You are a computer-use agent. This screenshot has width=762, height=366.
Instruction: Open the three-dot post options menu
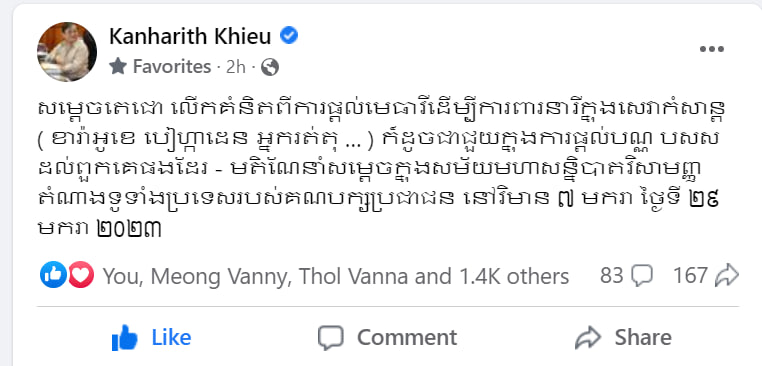(x=711, y=49)
